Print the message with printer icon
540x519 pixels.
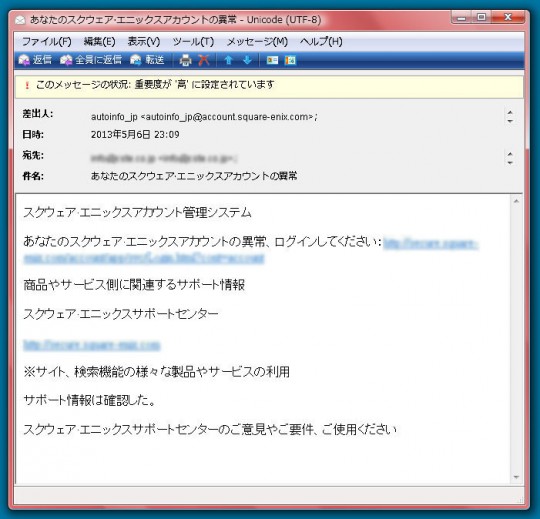[185, 60]
